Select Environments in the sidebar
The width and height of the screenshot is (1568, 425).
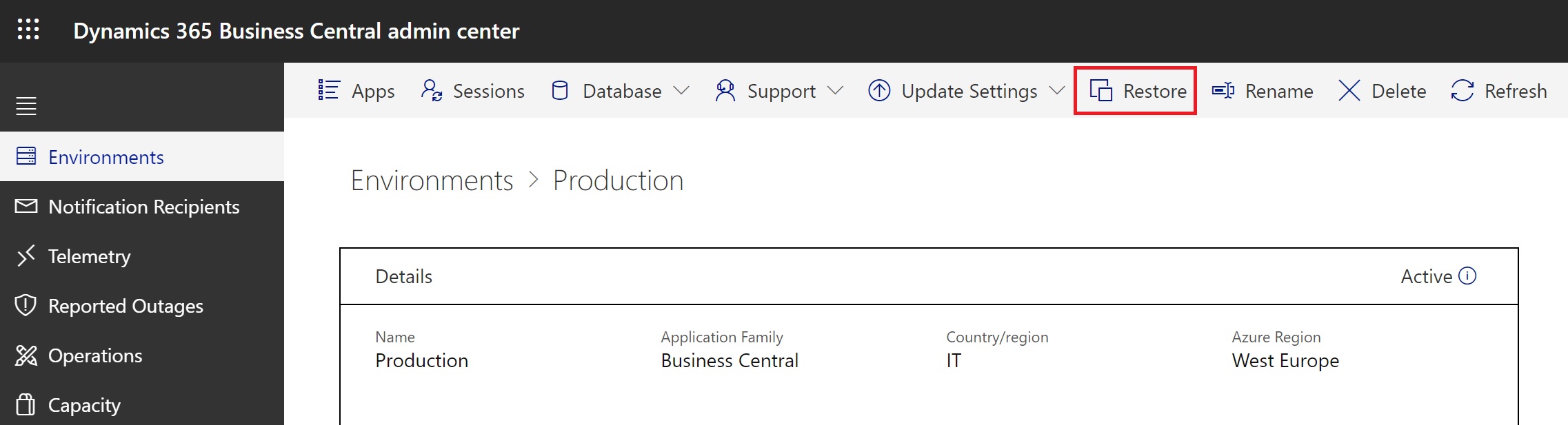point(105,157)
